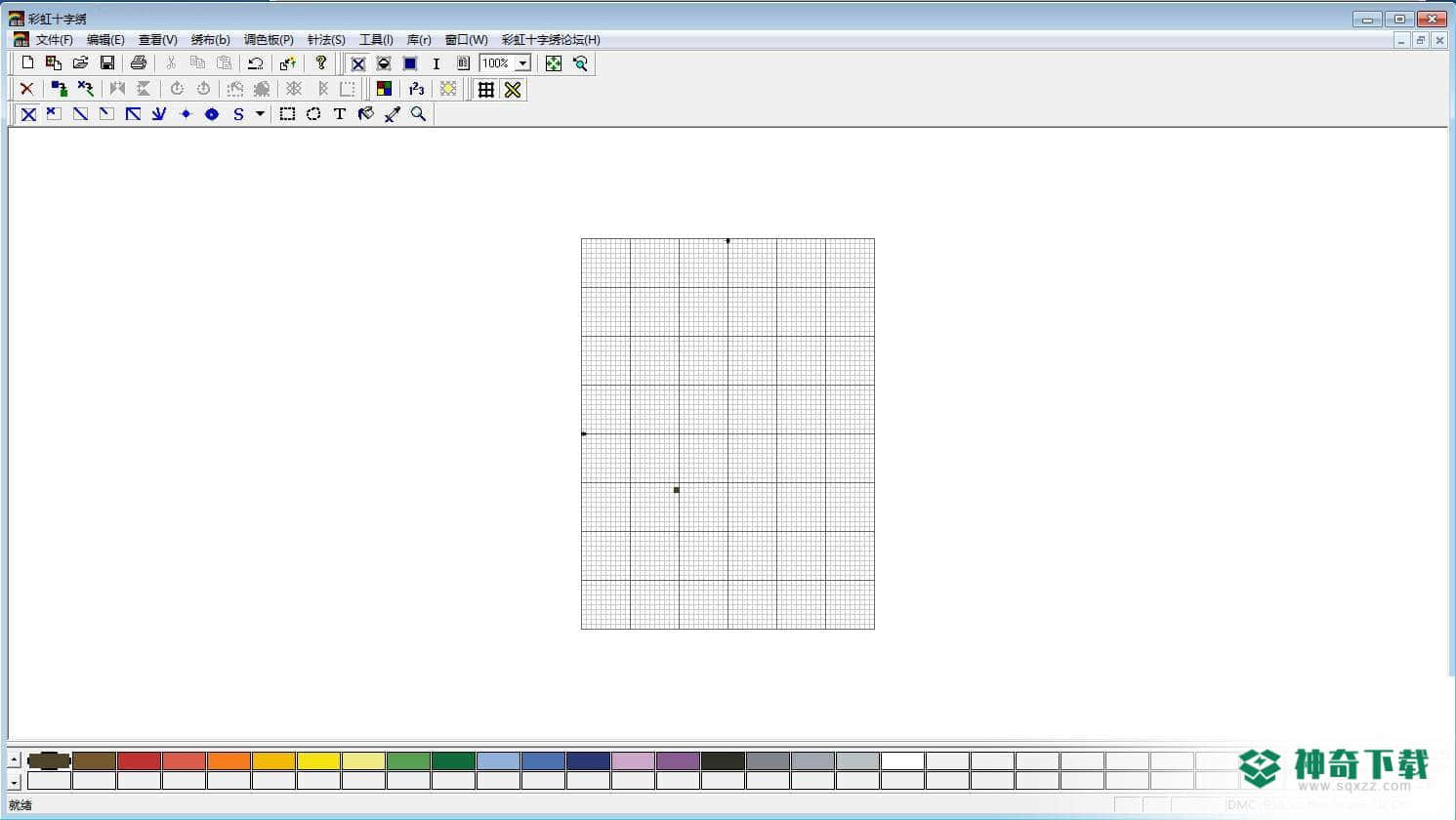Open the 工具(l) menu
The image size is (1456, 820).
pyautogui.click(x=376, y=40)
